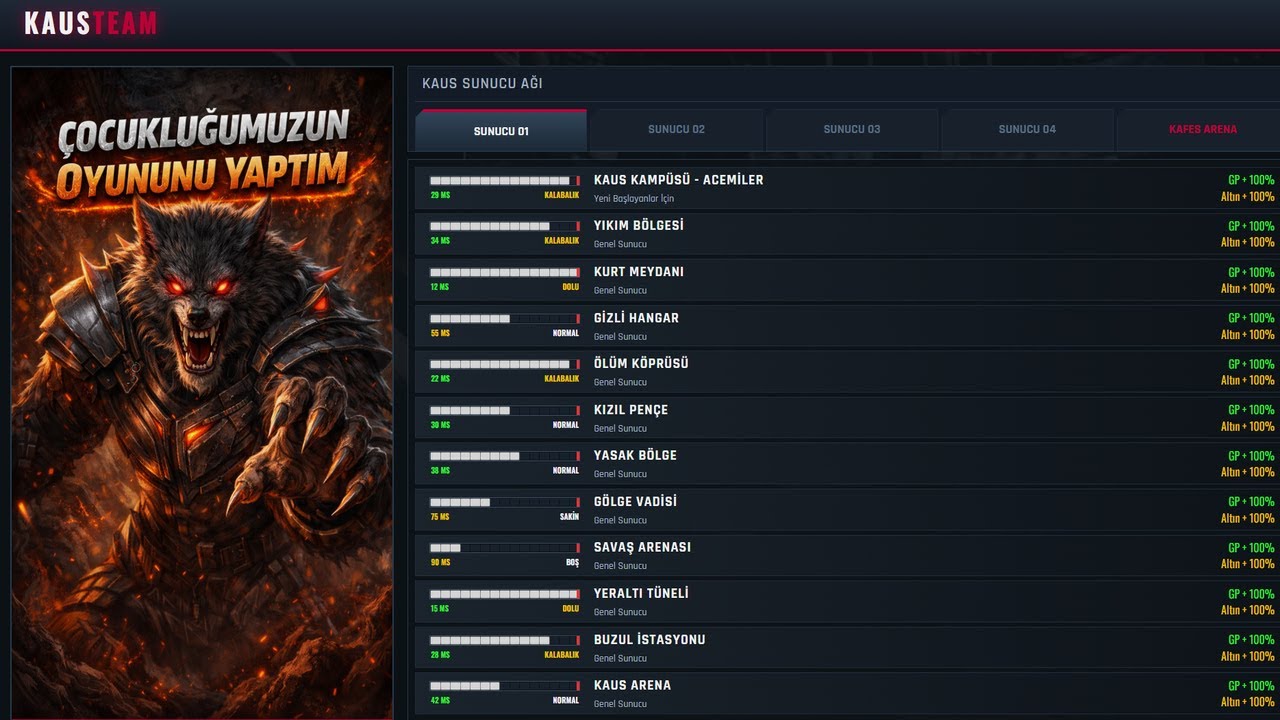This screenshot has height=720, width=1280.
Task: Click the SAVAŞ ARENASI load bar
Action: 505,548
